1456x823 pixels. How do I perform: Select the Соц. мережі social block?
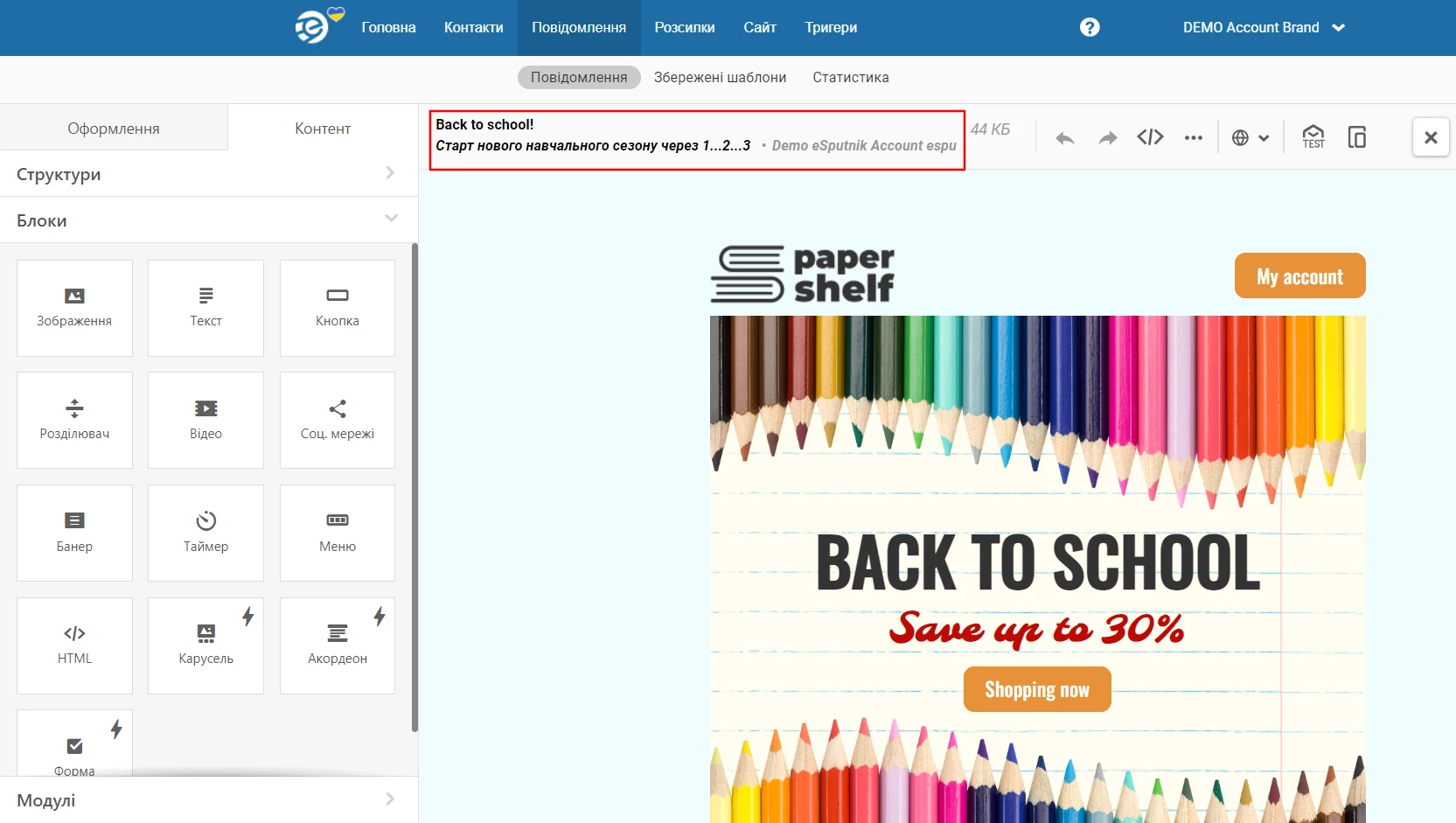[x=338, y=421]
